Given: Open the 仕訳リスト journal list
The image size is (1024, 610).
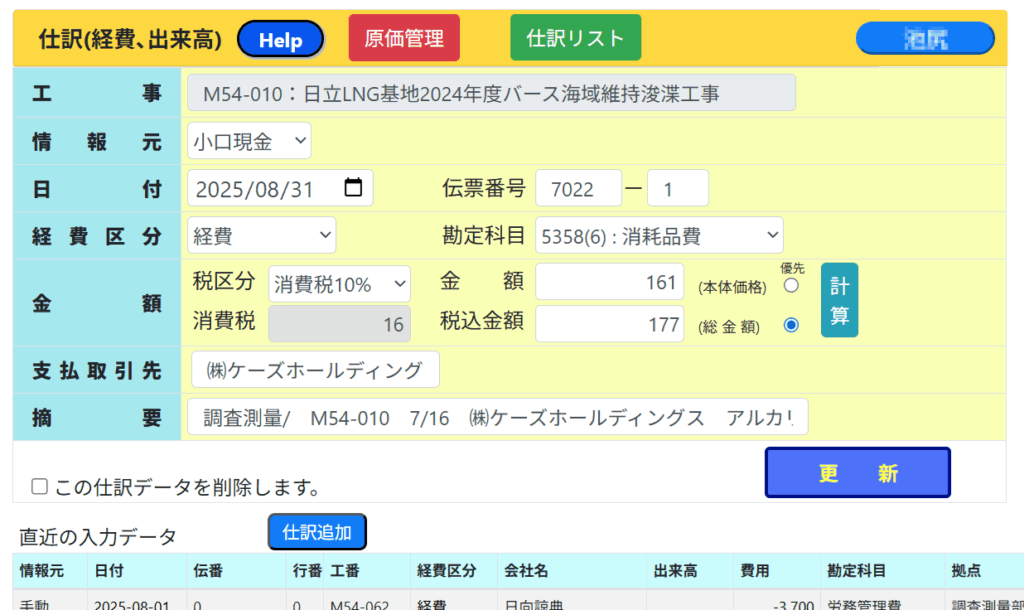Looking at the screenshot, I should point(575,39).
